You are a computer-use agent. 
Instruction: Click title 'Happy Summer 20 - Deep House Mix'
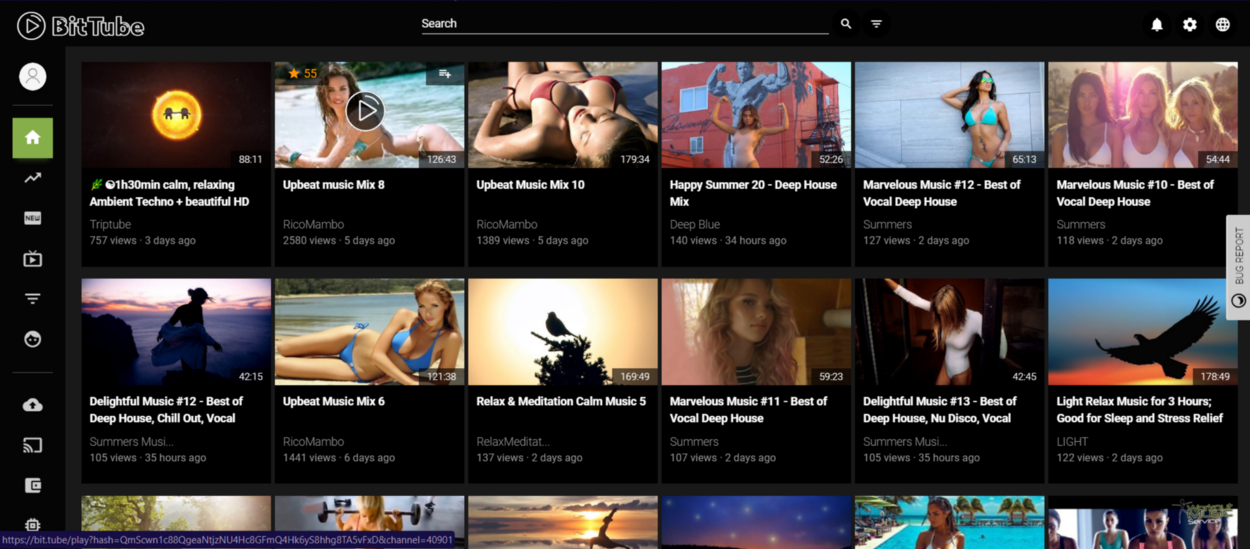click(x=755, y=193)
